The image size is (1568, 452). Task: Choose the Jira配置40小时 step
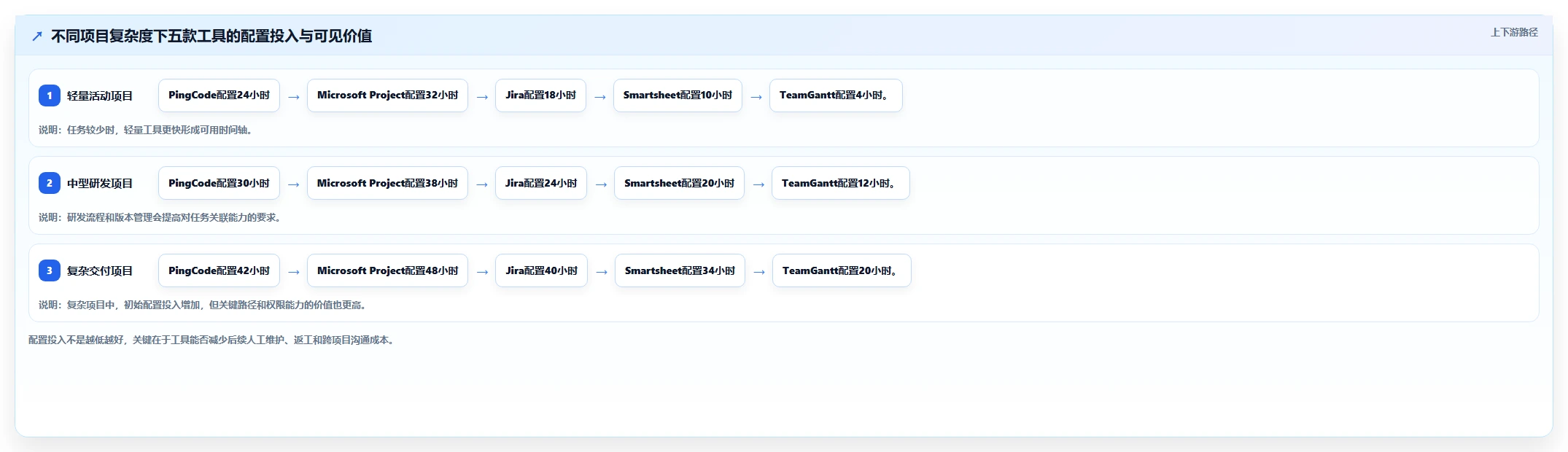(541, 270)
